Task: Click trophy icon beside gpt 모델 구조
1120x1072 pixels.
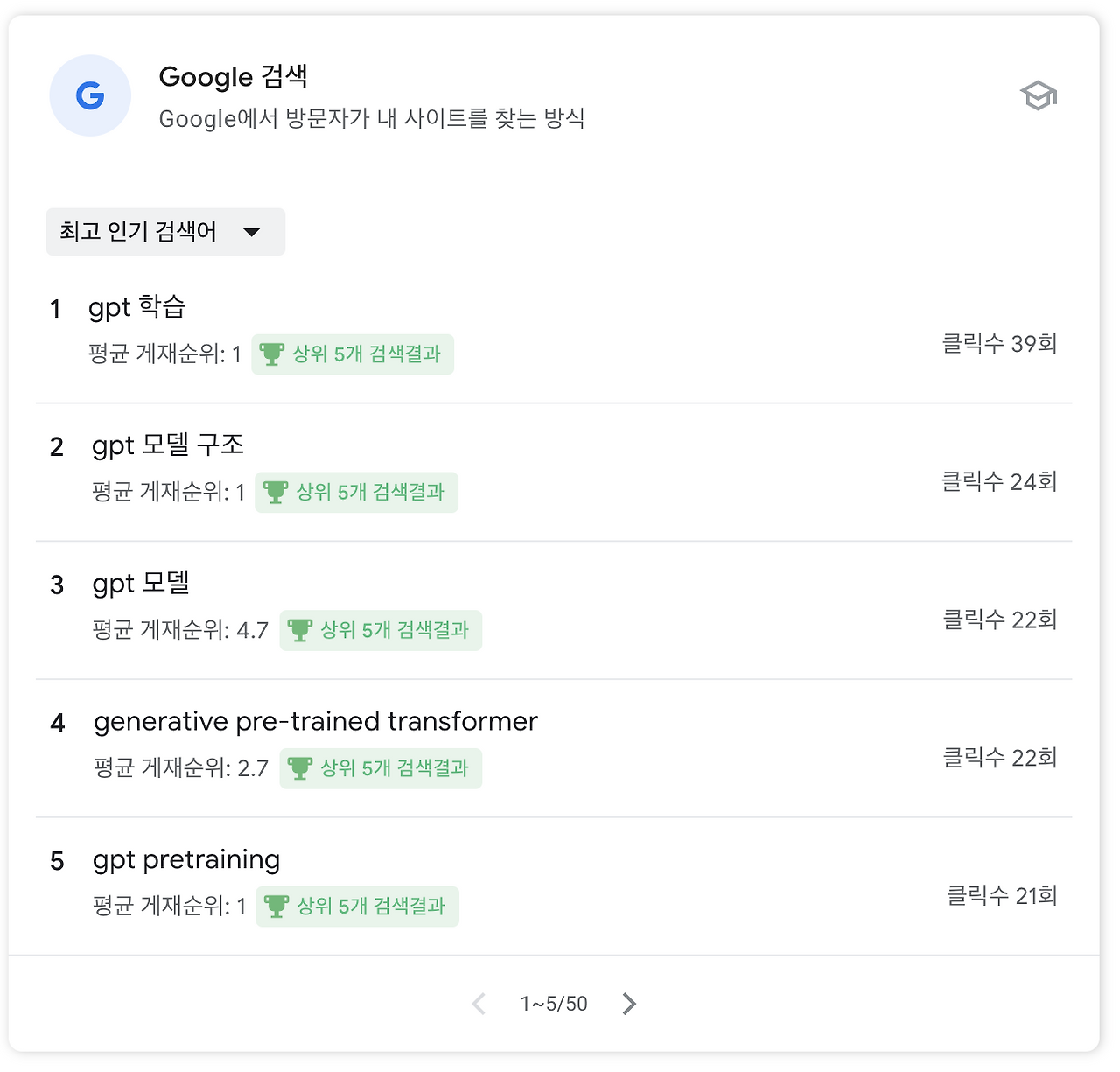Action: point(276,493)
